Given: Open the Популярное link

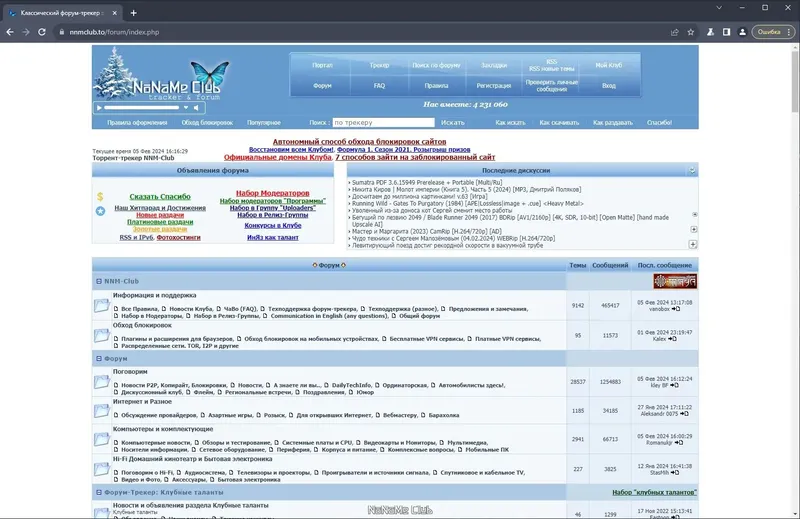Looking at the screenshot, I should (x=264, y=122).
